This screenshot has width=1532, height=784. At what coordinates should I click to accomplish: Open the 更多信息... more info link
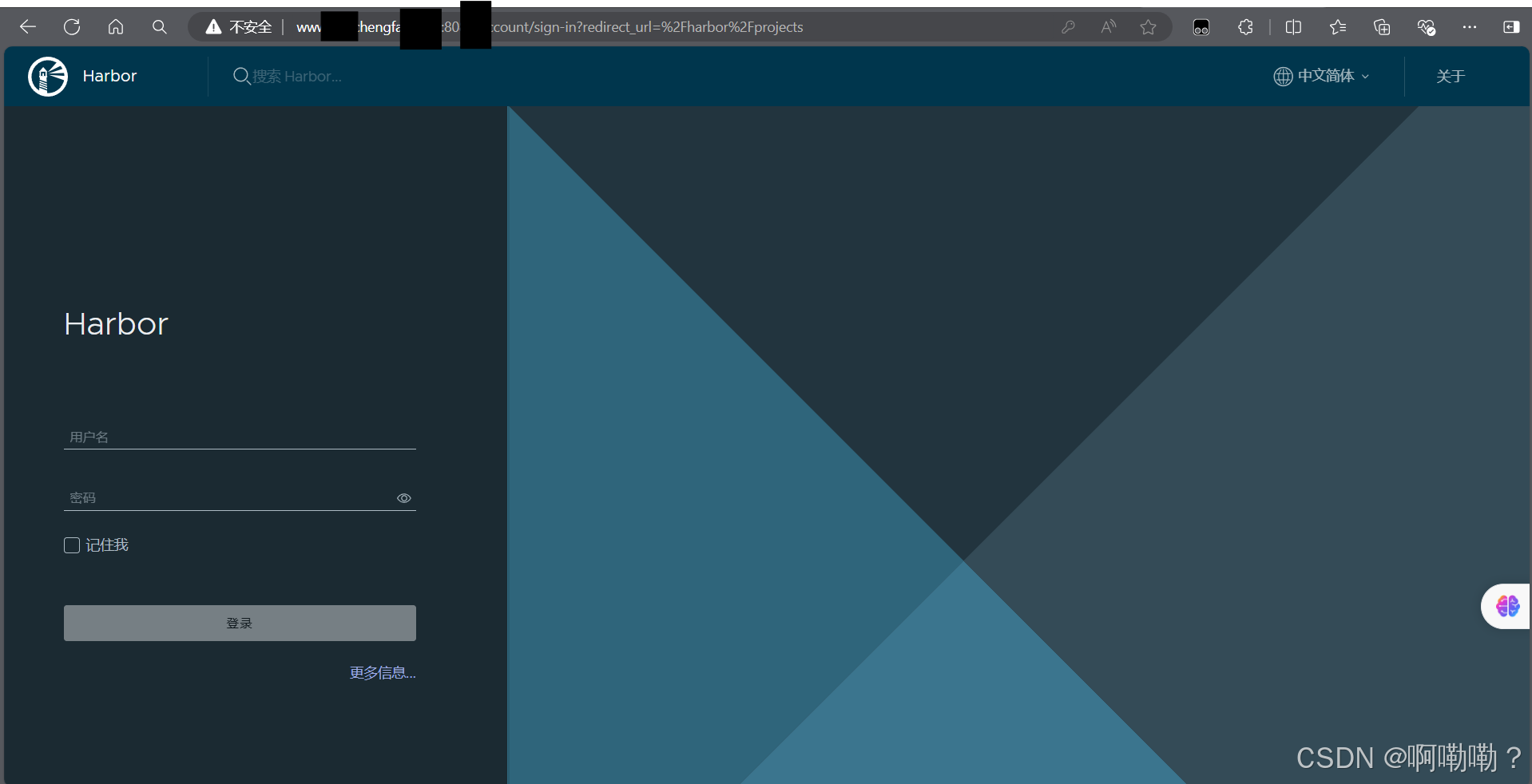(383, 673)
